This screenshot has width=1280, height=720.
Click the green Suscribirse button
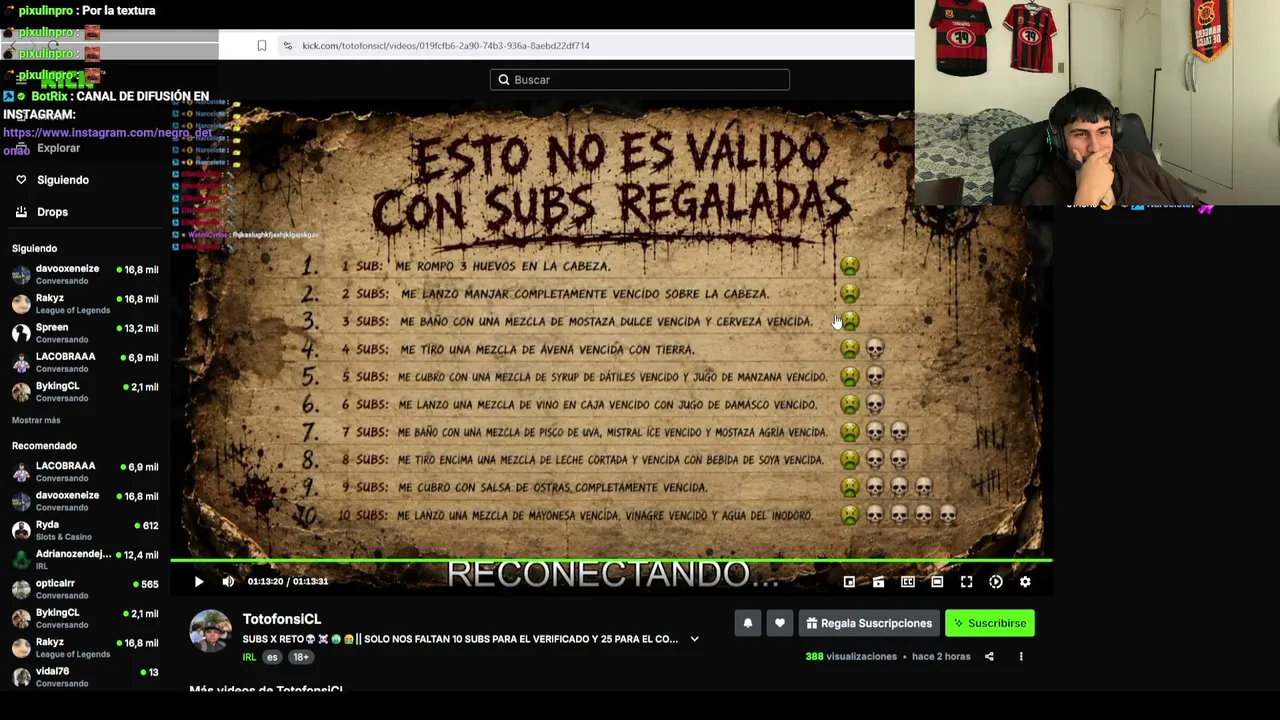tap(990, 623)
